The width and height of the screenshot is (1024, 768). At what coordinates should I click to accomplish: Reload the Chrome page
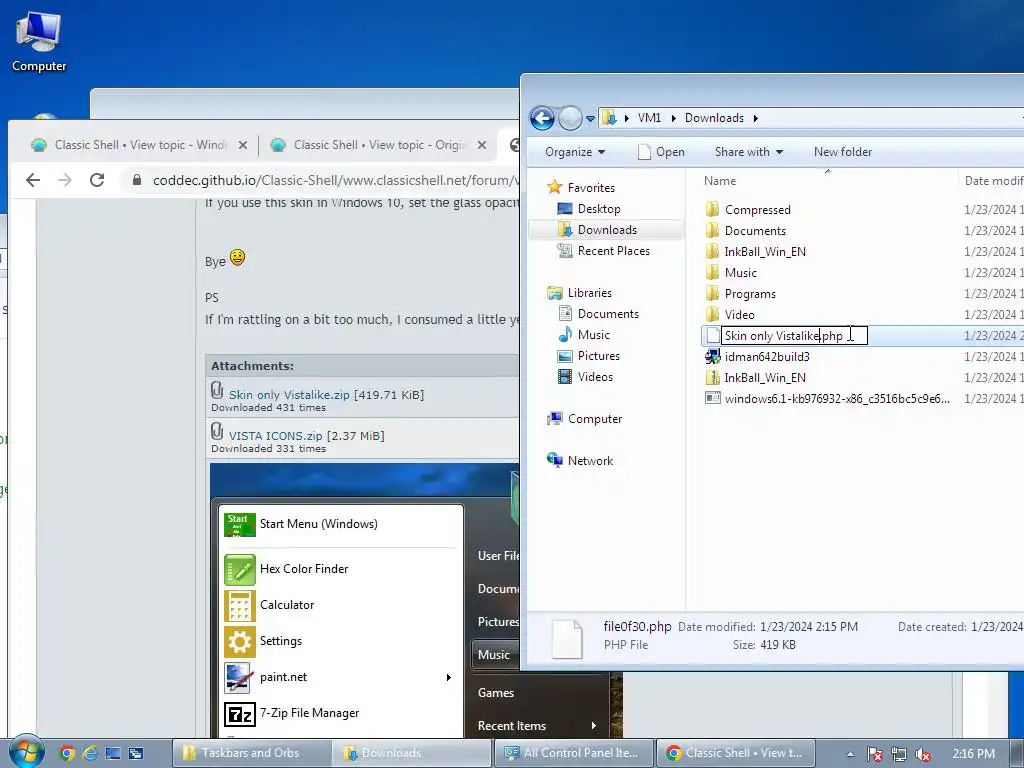click(x=97, y=180)
